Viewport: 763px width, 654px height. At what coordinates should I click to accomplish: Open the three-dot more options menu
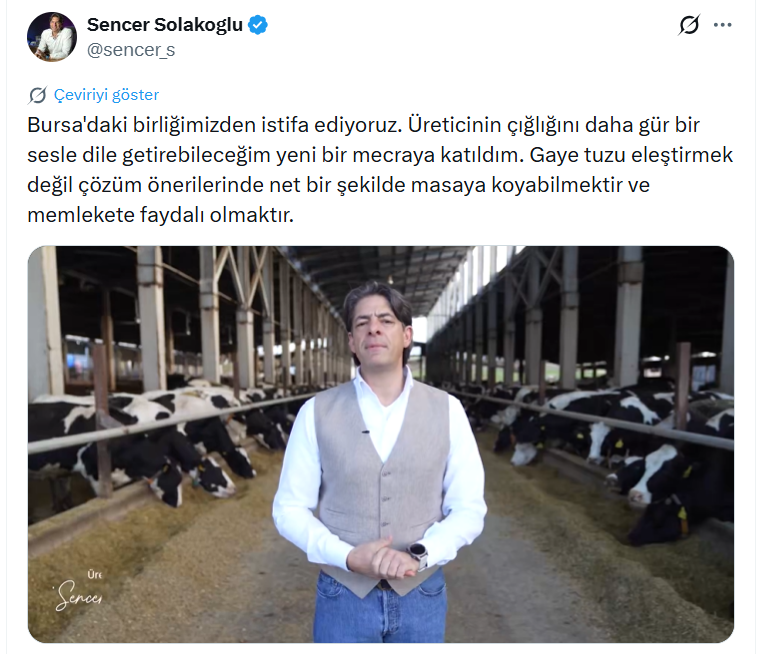click(x=723, y=25)
